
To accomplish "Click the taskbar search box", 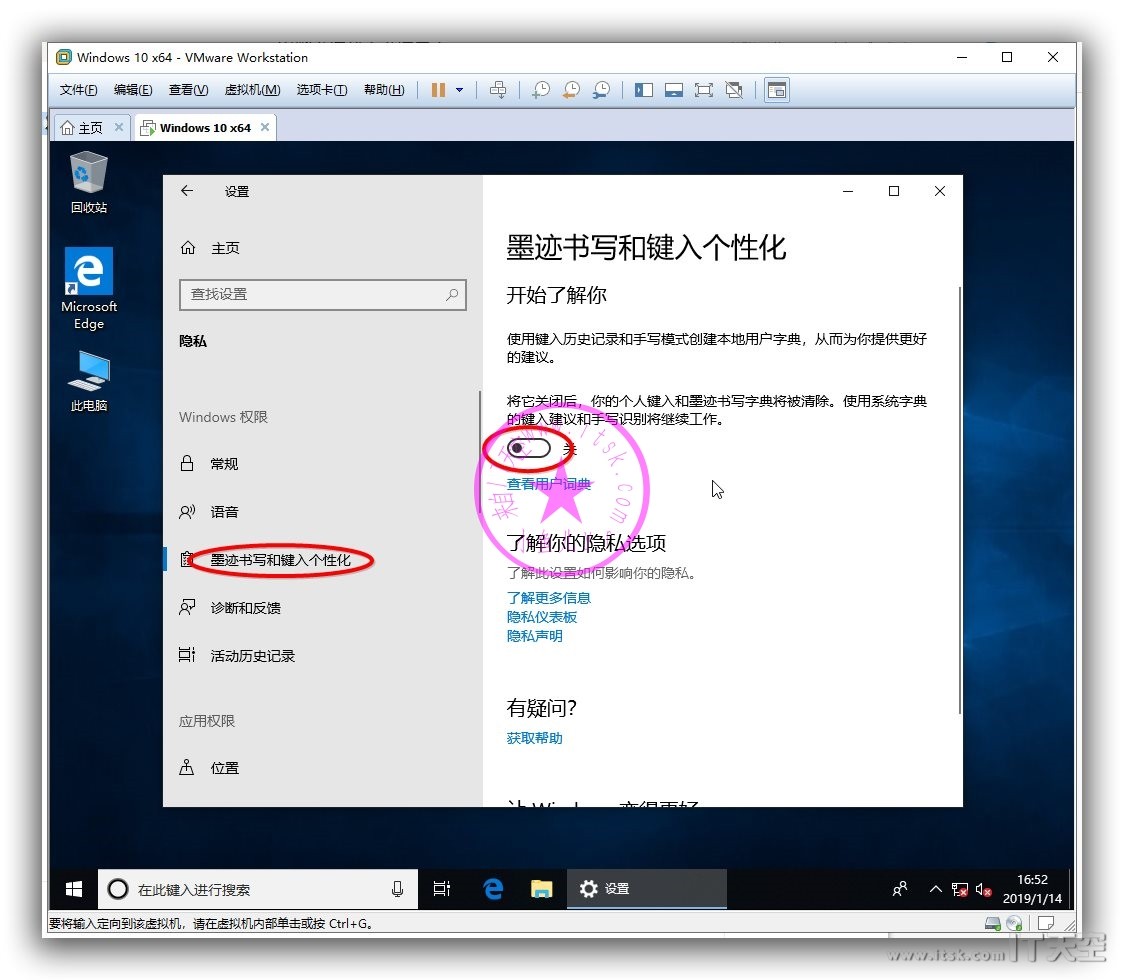I will pos(257,890).
